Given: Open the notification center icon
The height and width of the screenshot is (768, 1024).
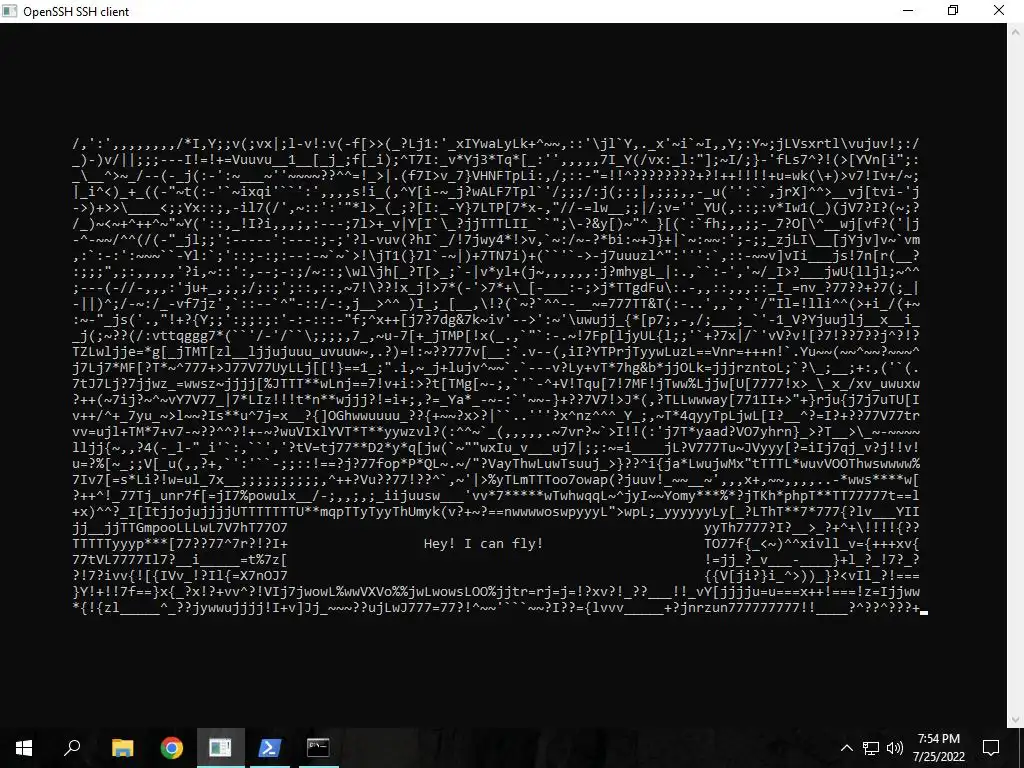Looking at the screenshot, I should pyautogui.click(x=991, y=748).
